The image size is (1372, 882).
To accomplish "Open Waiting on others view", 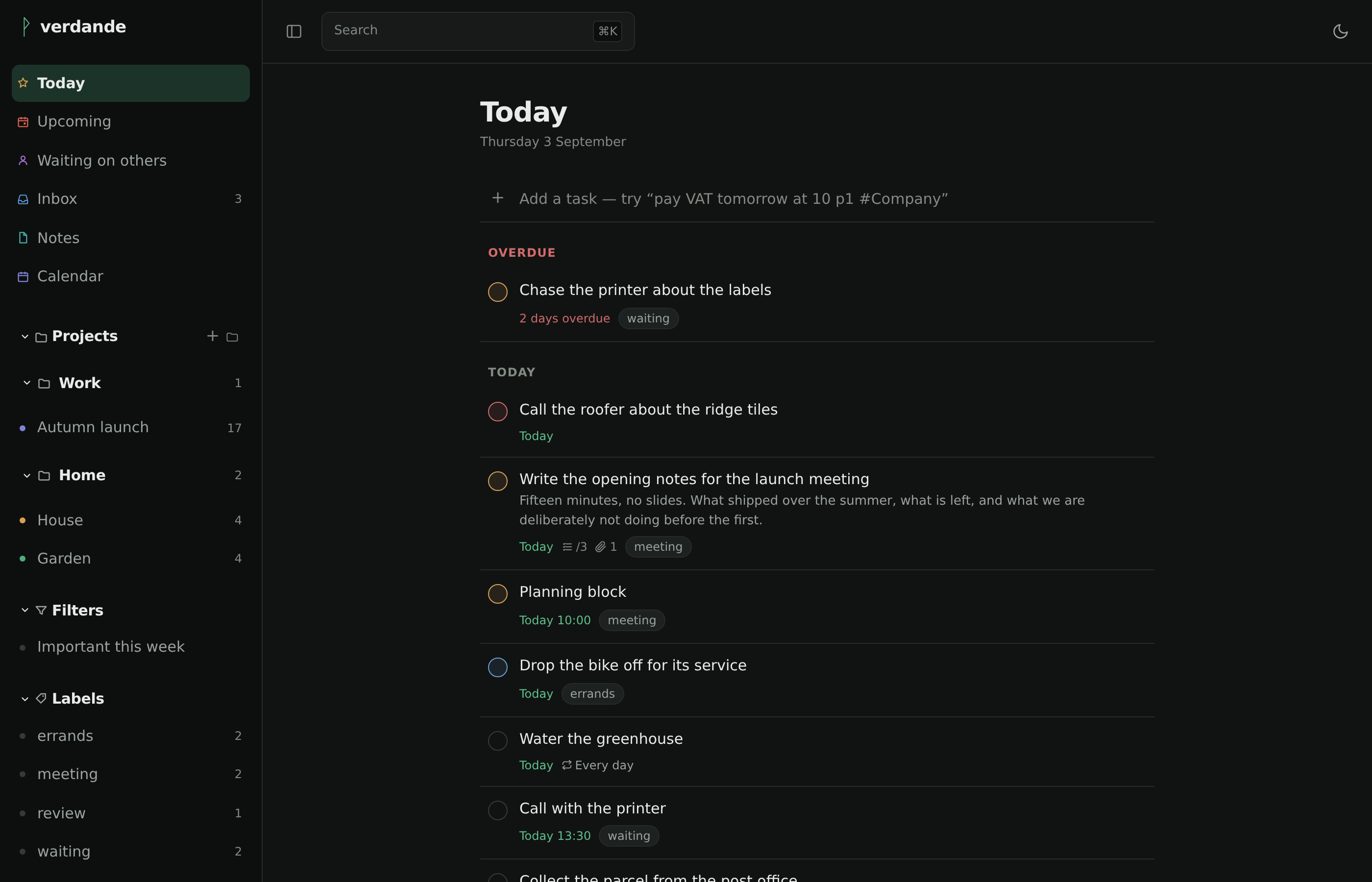I will pyautogui.click(x=130, y=160).
